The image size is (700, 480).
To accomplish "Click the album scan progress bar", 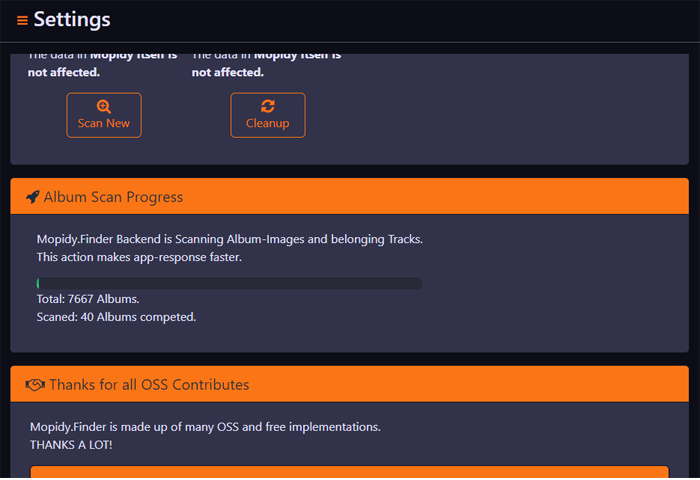I will [229, 283].
